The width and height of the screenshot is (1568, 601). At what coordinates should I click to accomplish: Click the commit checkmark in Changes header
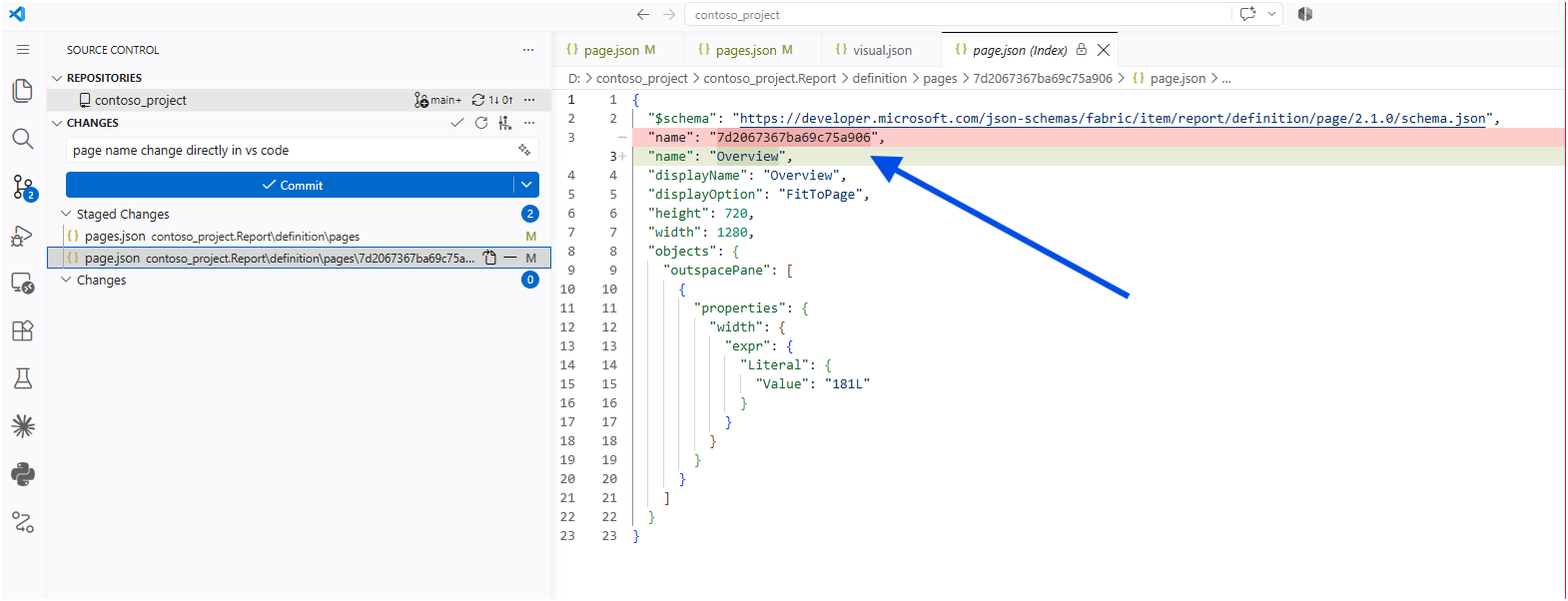(x=457, y=123)
